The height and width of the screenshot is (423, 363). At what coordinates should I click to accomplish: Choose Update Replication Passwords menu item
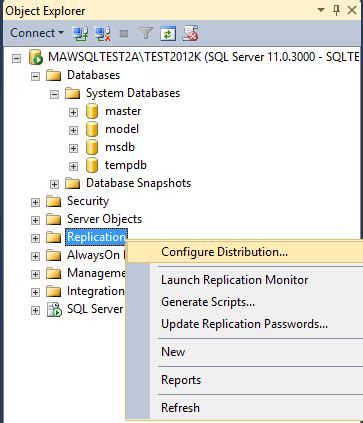[245, 324]
